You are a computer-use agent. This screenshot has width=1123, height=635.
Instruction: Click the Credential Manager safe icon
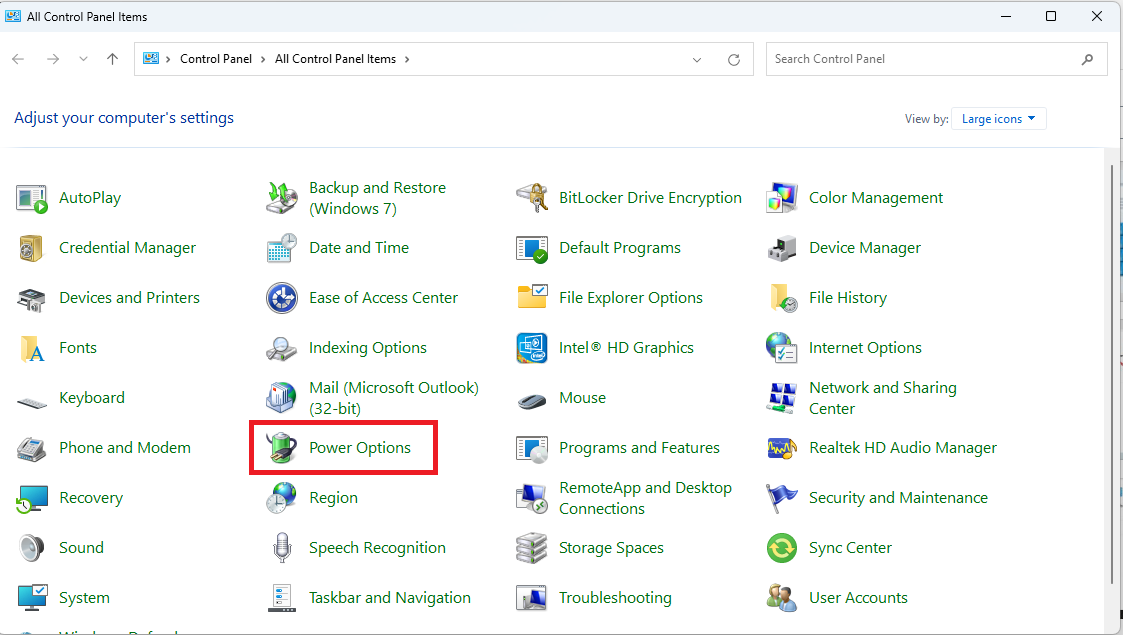tap(32, 248)
